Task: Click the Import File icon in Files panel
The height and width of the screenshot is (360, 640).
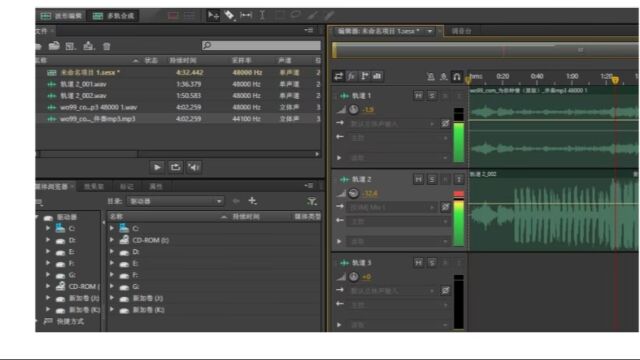Action: (x=54, y=46)
